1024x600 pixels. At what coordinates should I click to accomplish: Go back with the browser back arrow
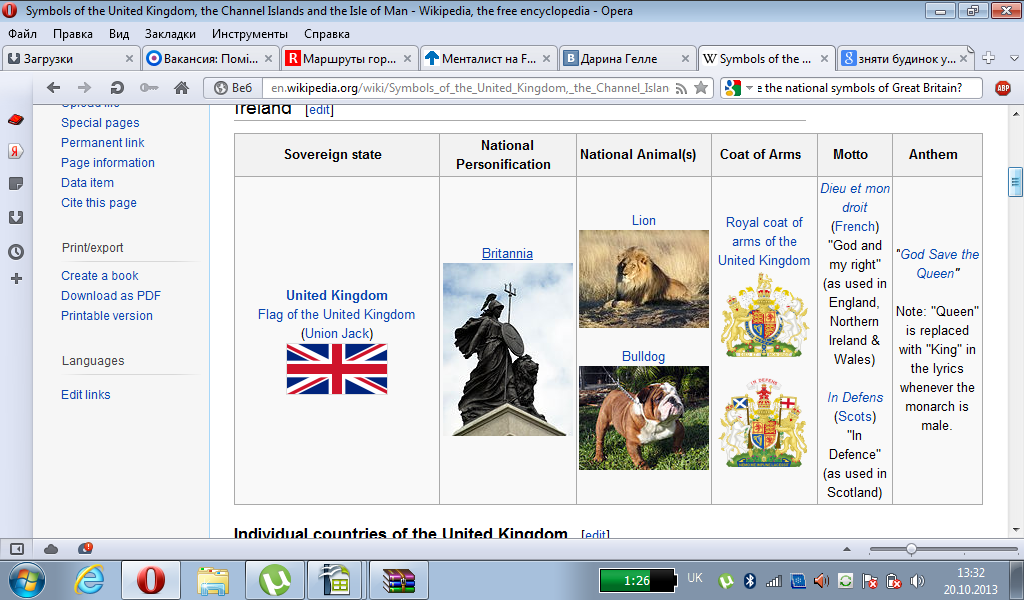click(x=54, y=87)
